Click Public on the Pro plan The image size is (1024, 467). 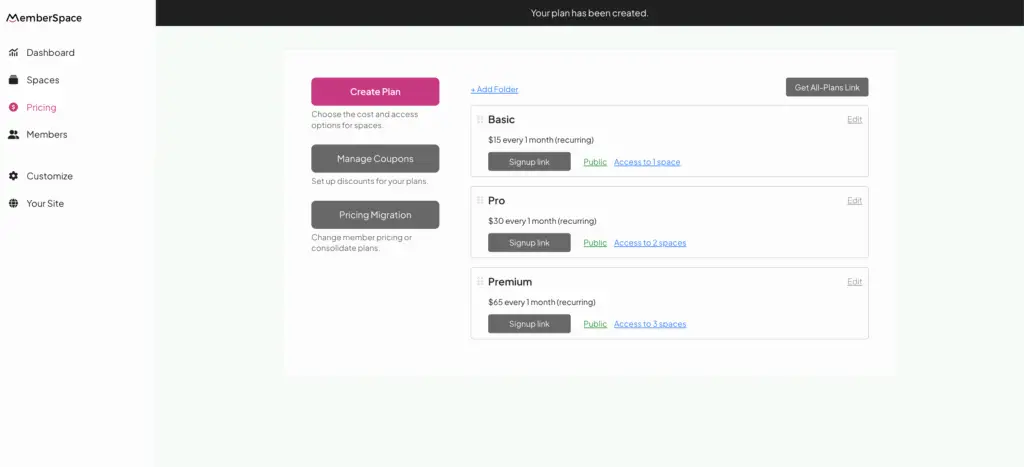point(595,243)
